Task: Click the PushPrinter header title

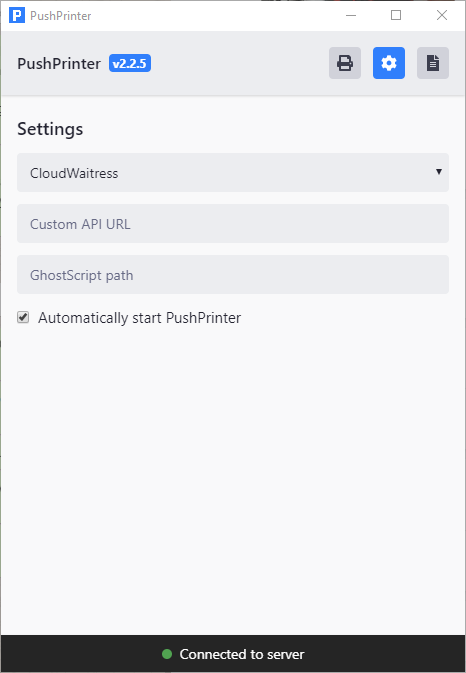Action: (59, 64)
